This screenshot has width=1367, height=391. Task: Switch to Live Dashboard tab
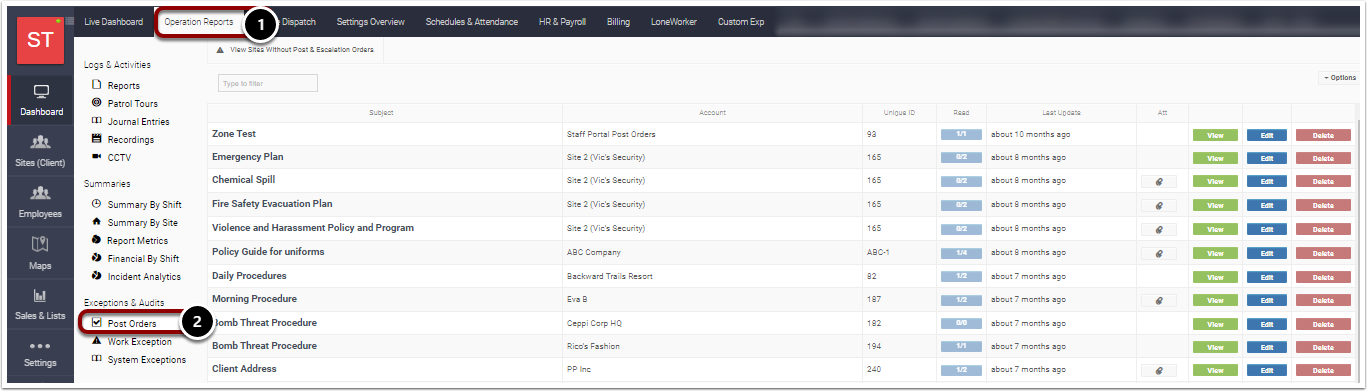click(x=114, y=21)
